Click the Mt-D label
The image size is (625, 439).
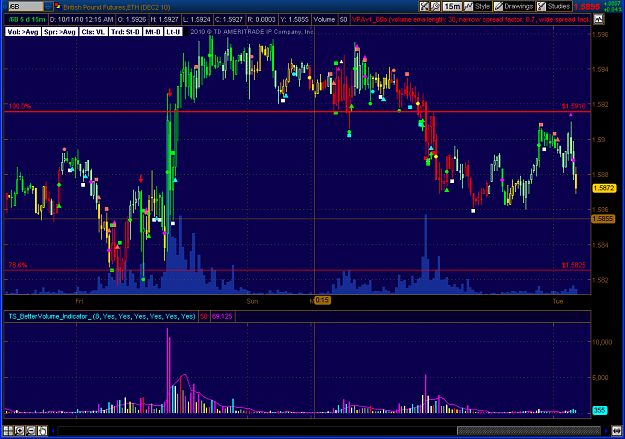[153, 32]
